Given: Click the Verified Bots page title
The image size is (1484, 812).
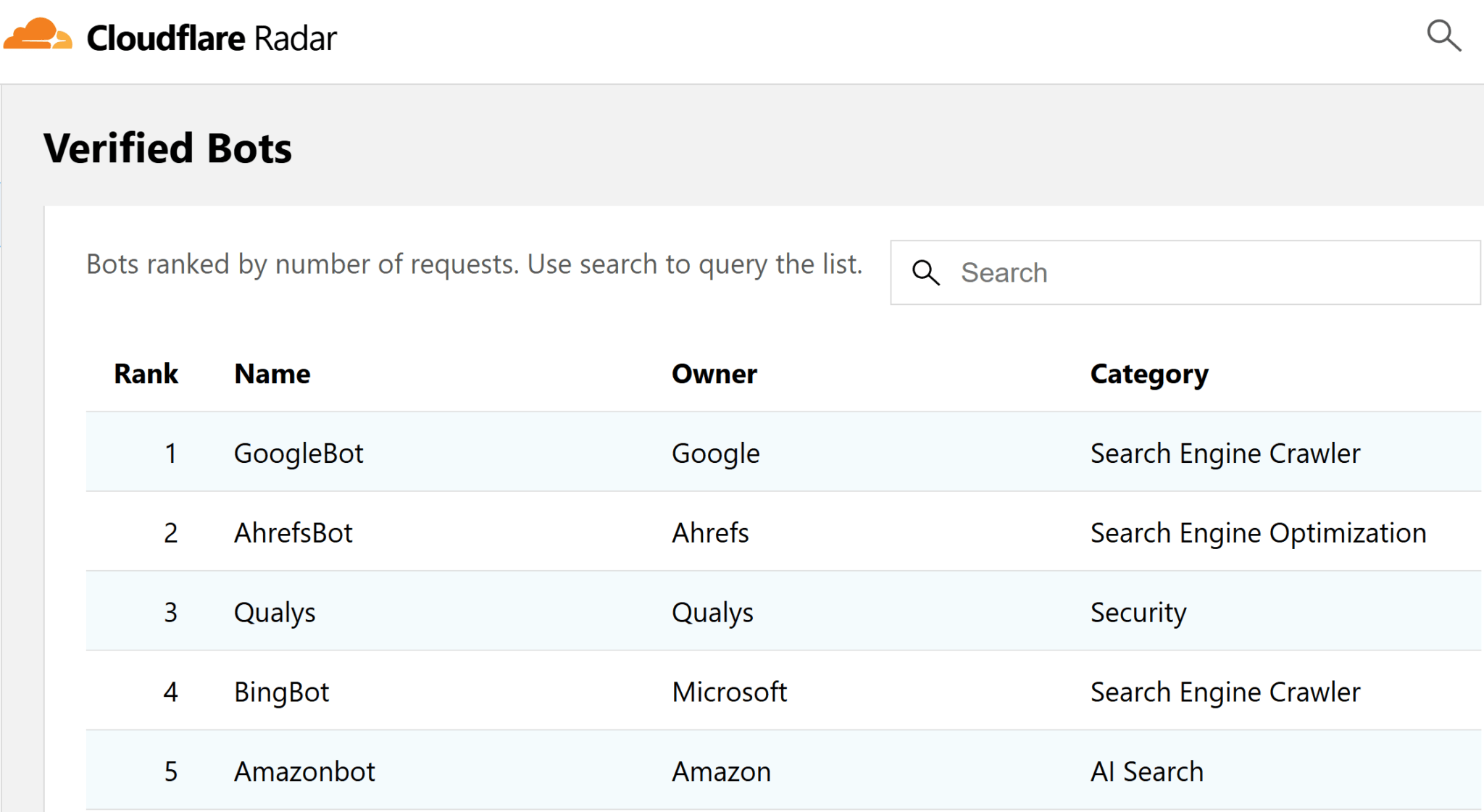Looking at the screenshot, I should pos(168,148).
